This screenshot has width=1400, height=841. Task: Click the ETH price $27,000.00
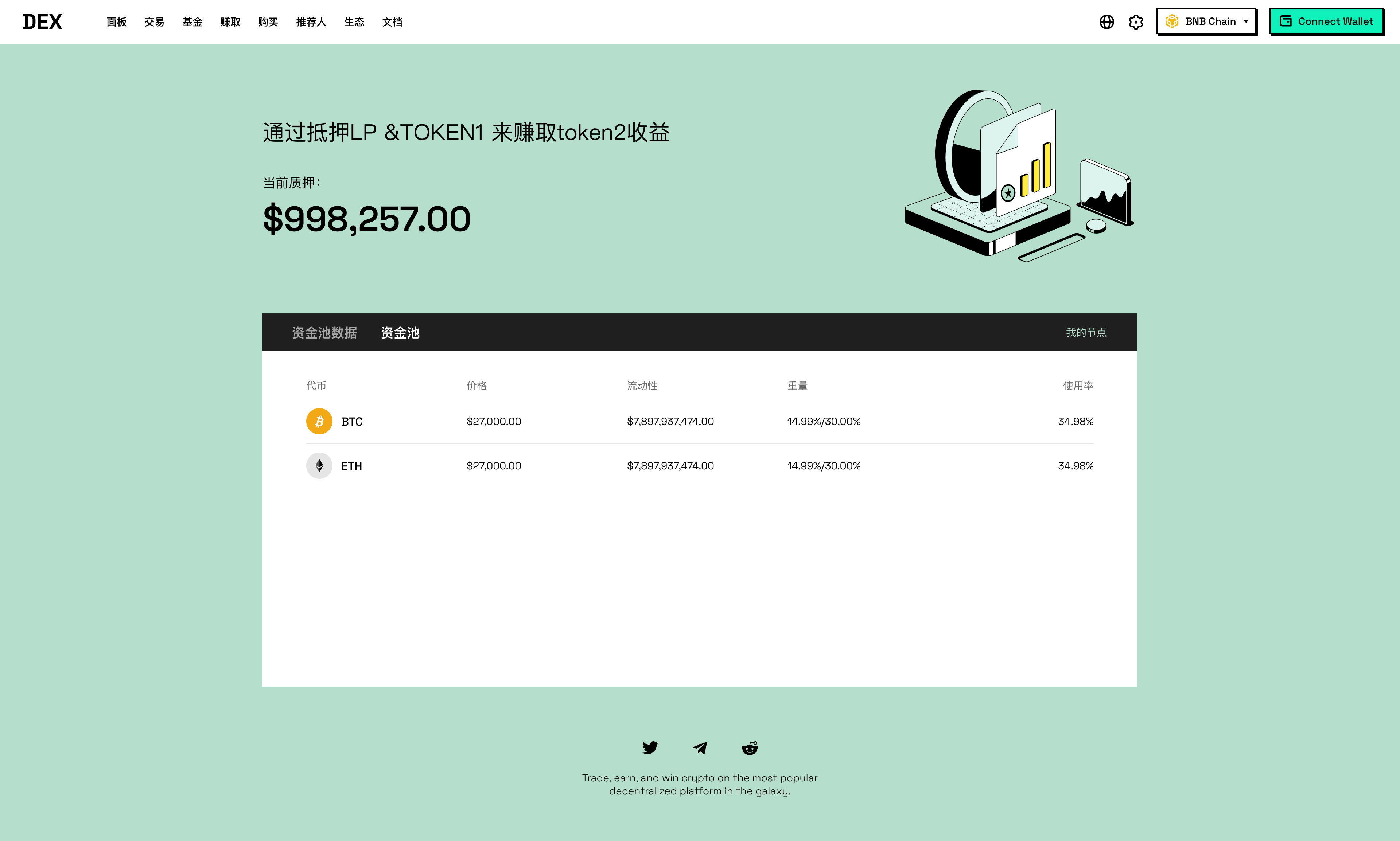494,466
